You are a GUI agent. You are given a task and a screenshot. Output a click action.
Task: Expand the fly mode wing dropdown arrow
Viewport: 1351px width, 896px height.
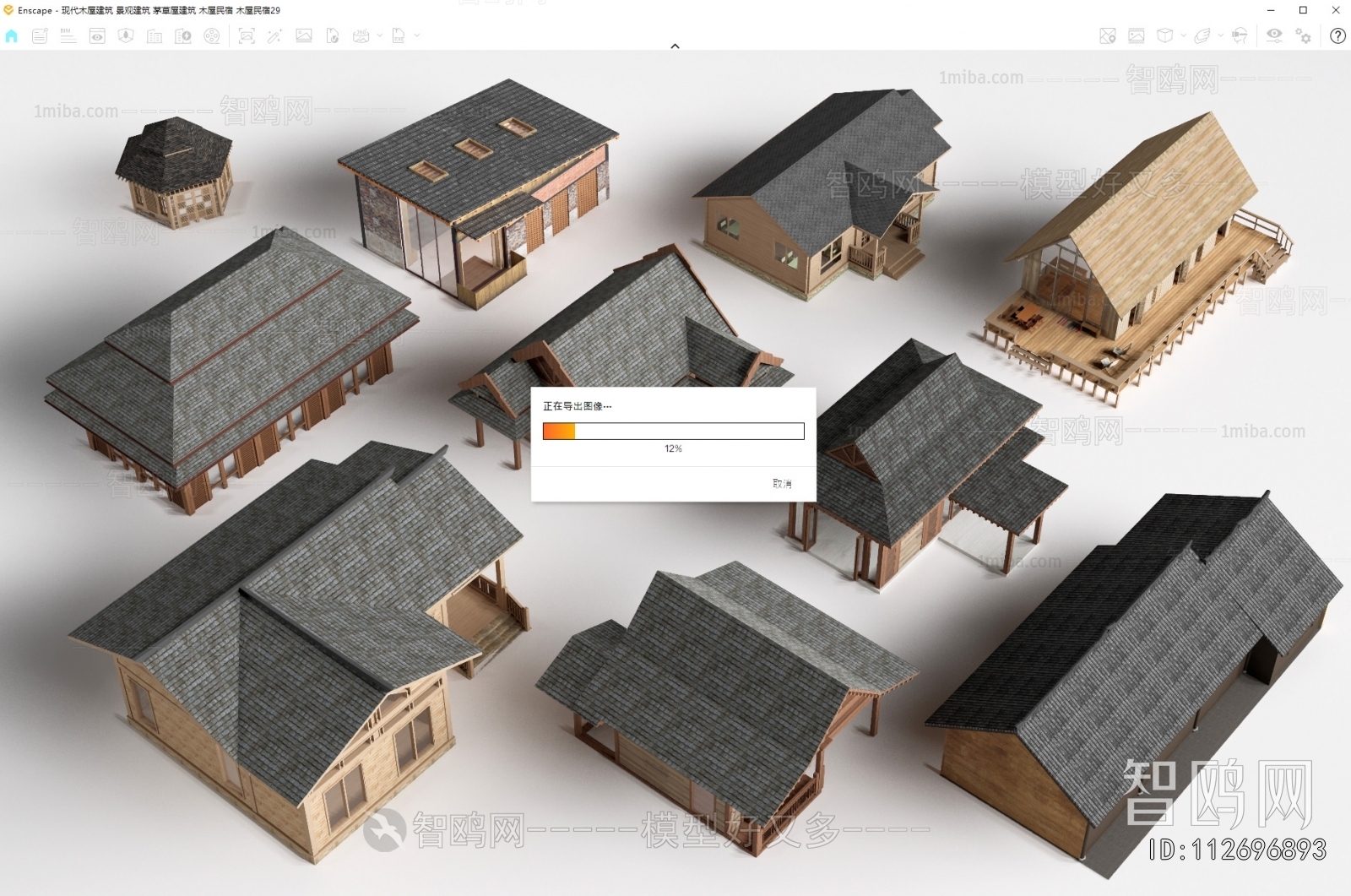[1220, 35]
